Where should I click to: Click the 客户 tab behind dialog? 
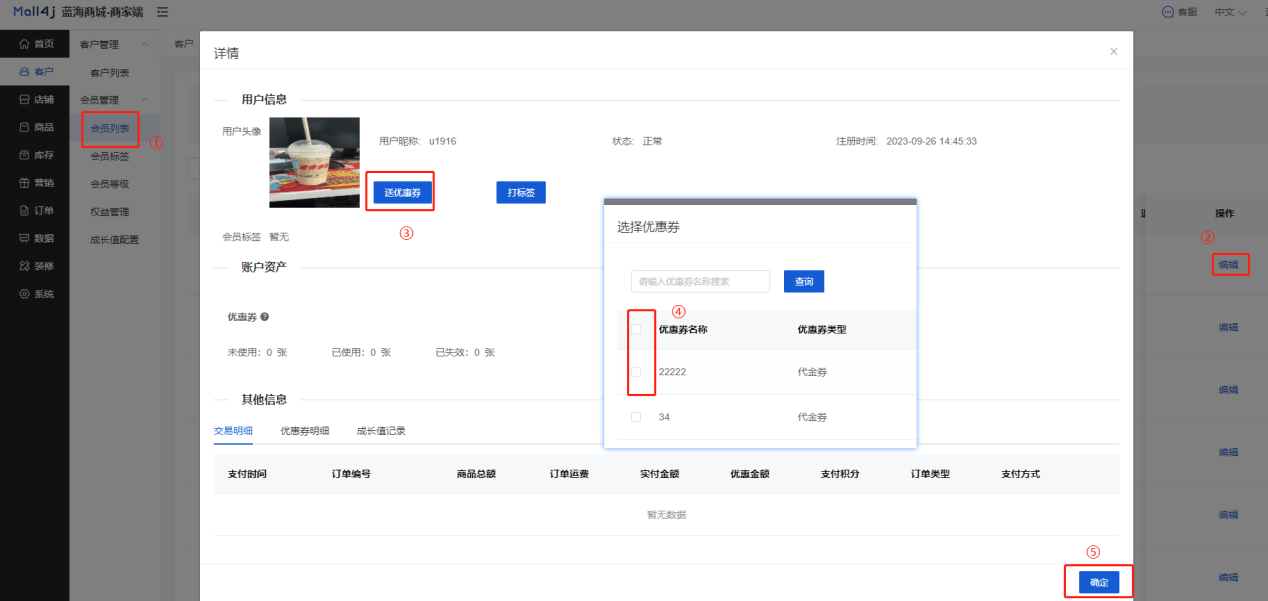coord(184,44)
